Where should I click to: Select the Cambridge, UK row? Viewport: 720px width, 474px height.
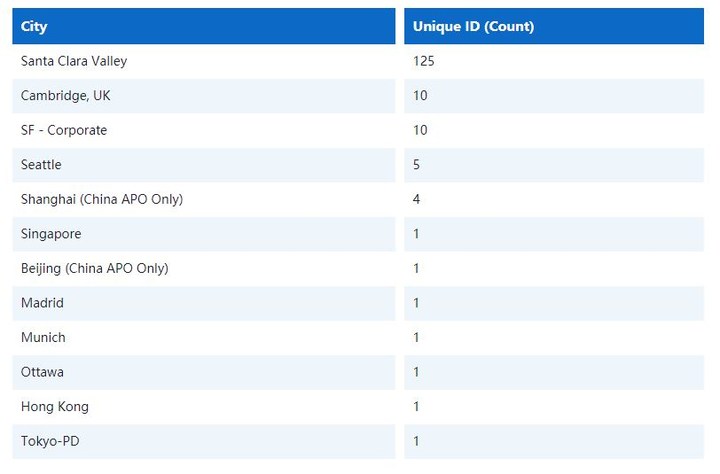click(x=358, y=96)
